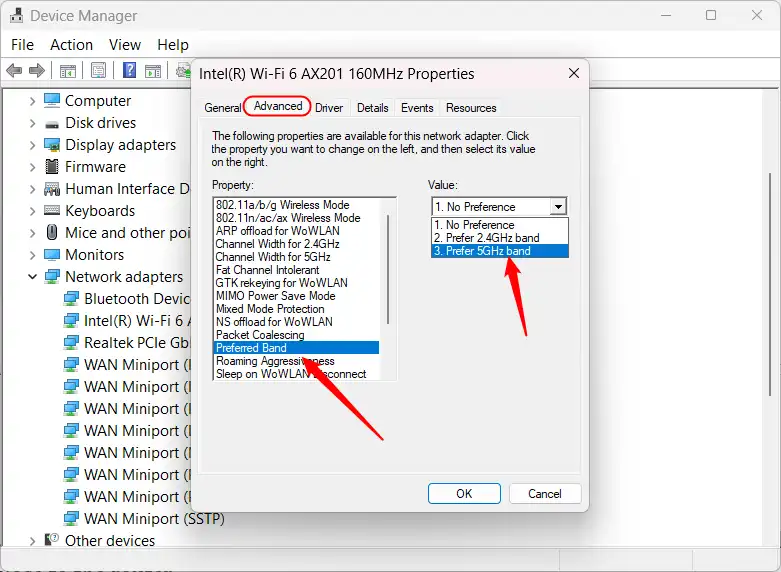The height and width of the screenshot is (572, 781).
Task: Select 'Mixed Mode Protection' property
Action: (x=297, y=308)
